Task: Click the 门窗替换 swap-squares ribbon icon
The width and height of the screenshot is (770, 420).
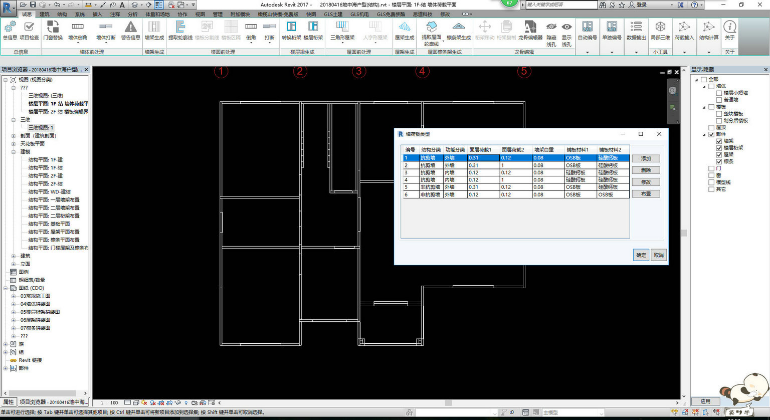Action: click(x=53, y=27)
